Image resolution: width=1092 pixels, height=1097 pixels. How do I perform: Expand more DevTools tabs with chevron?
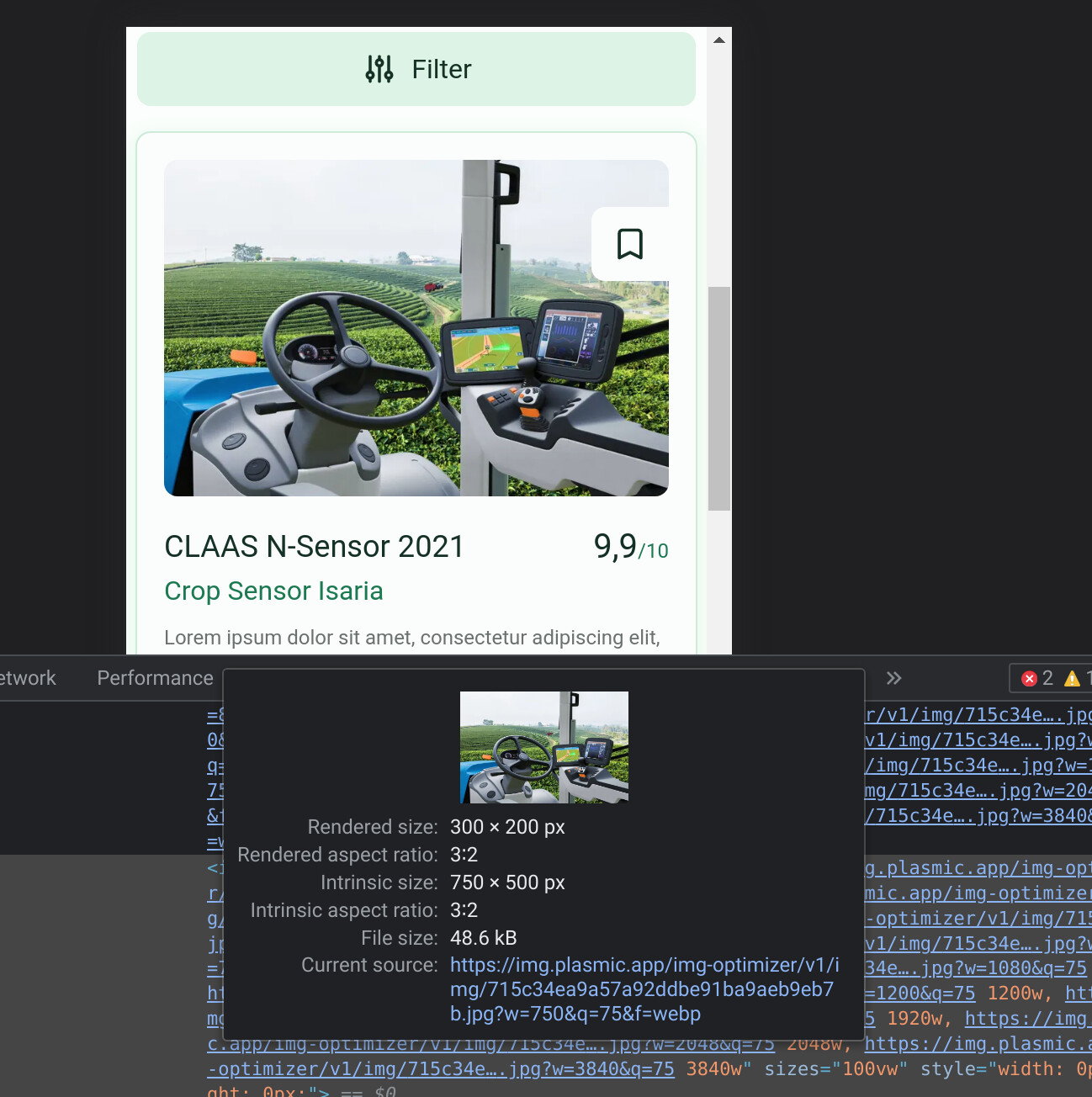(x=893, y=678)
